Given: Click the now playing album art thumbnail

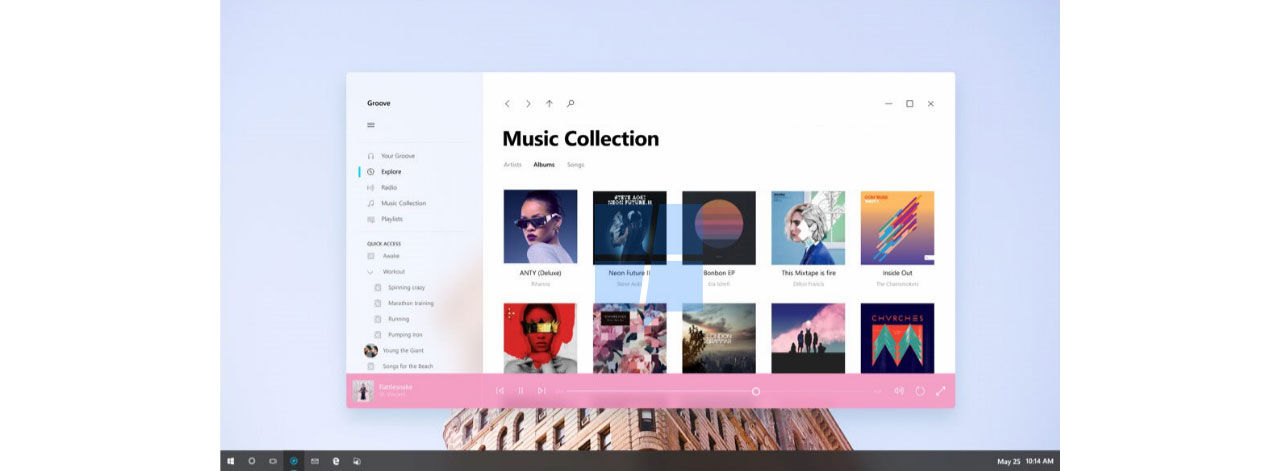Looking at the screenshot, I should coord(363,391).
